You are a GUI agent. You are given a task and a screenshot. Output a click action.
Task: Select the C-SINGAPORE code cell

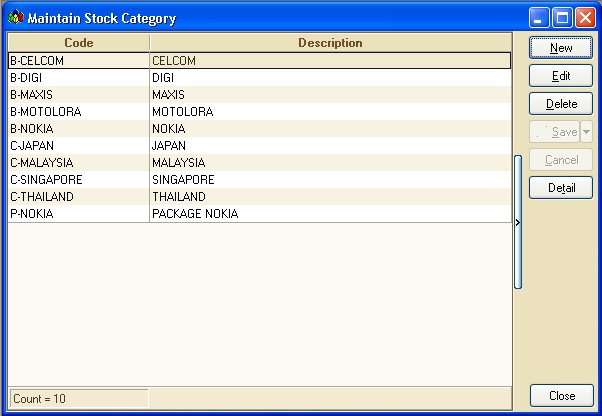click(79, 180)
